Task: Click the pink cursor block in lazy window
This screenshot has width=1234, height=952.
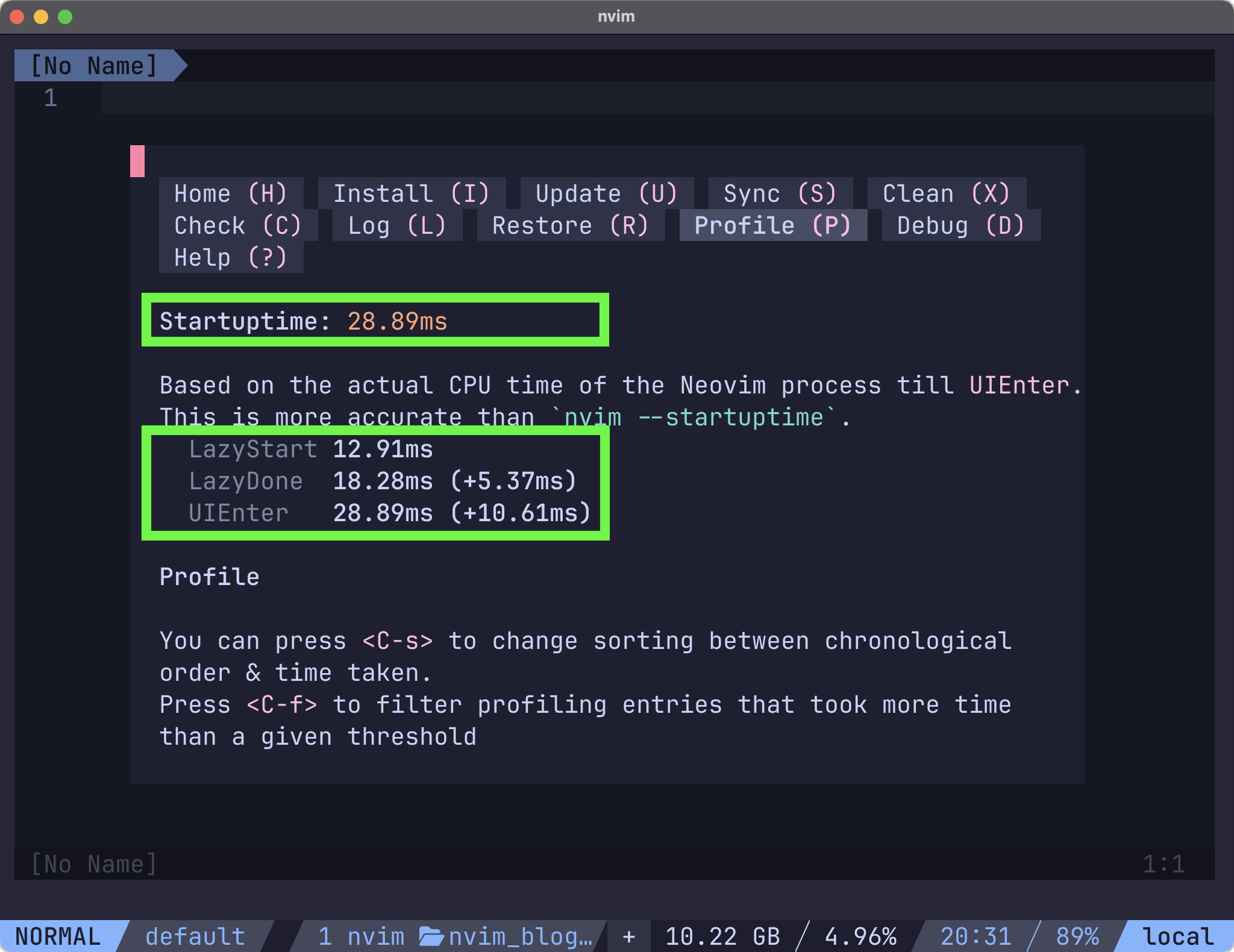Action: [137, 161]
